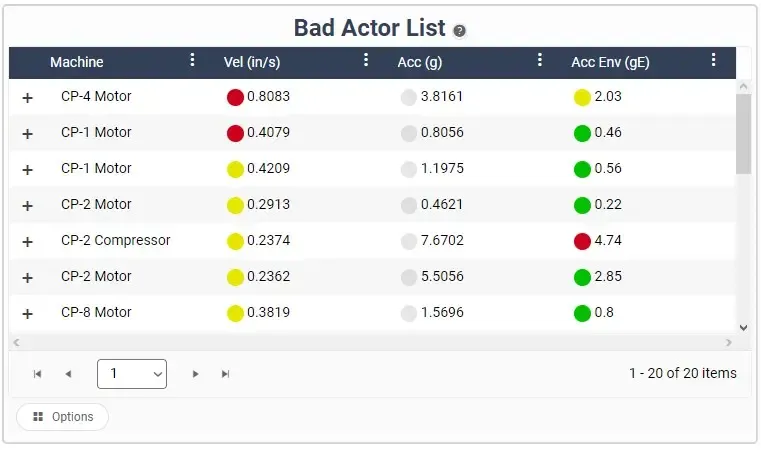This screenshot has width=761, height=450.
Task: Click the help icon beside Bad Actor List
Action: pos(459,31)
